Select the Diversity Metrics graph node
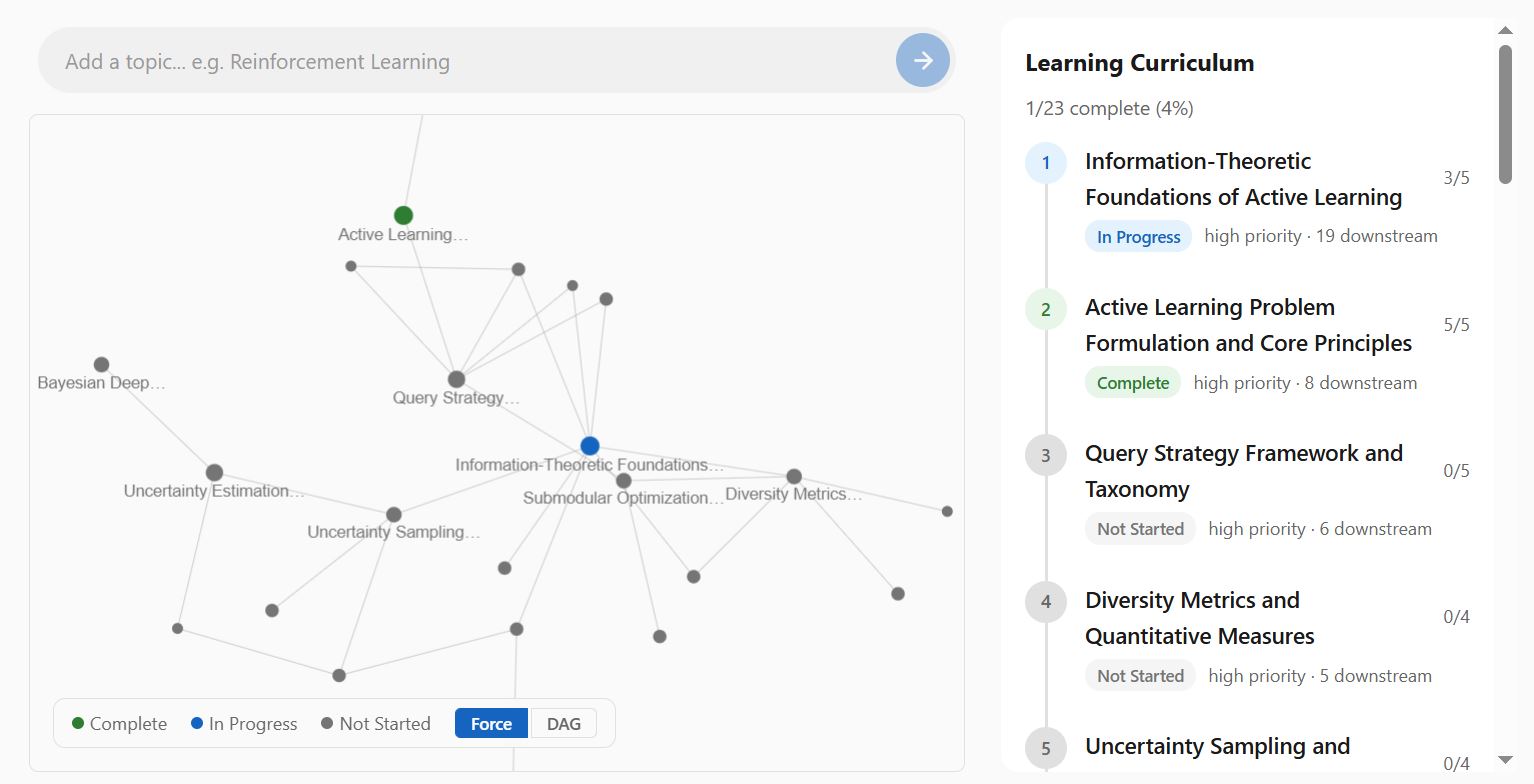The height and width of the screenshot is (784, 1534). (794, 477)
